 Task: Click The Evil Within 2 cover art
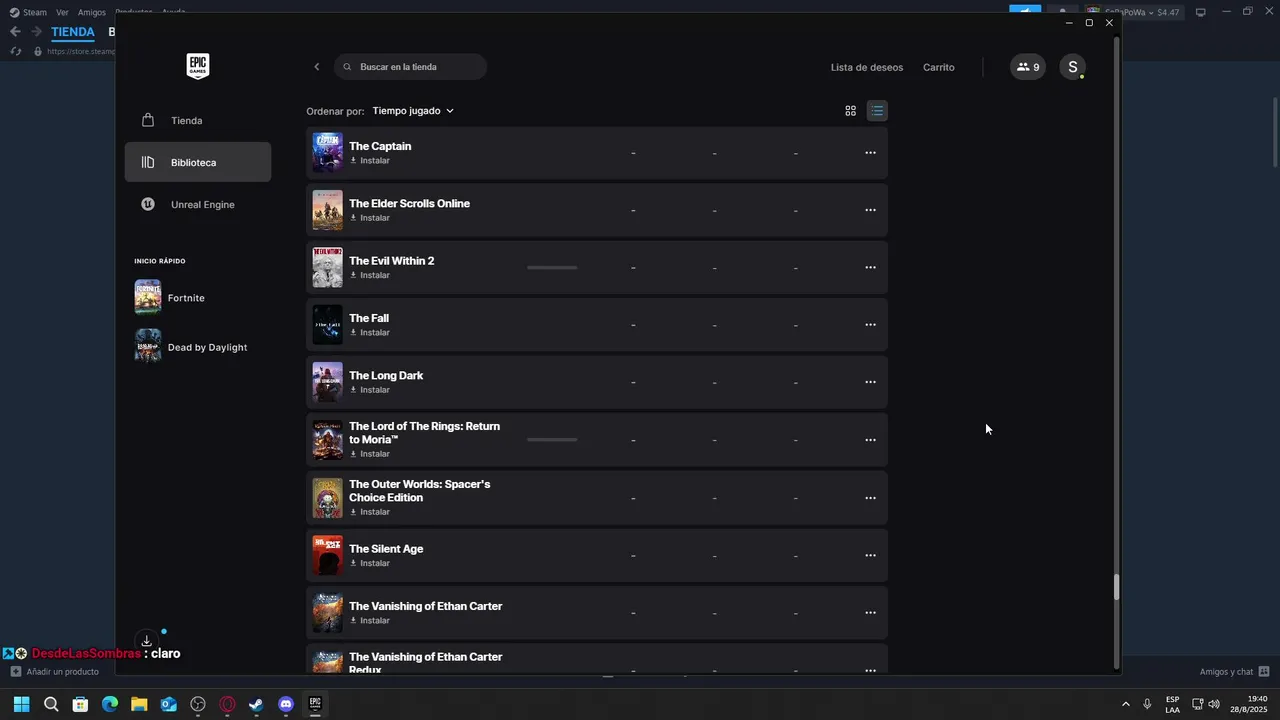coord(327,267)
